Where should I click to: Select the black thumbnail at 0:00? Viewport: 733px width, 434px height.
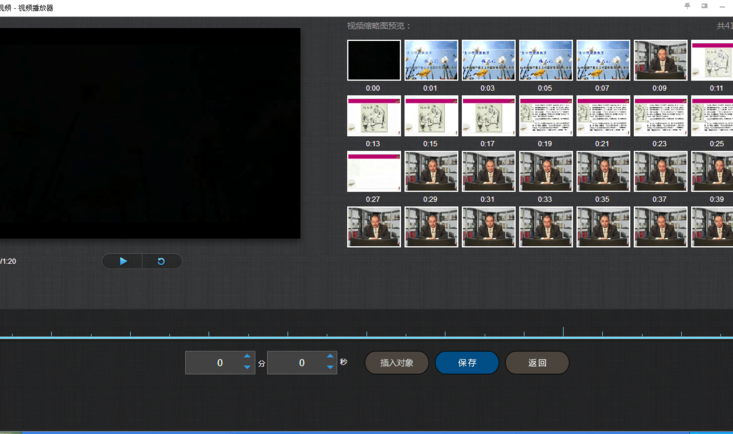point(373,61)
